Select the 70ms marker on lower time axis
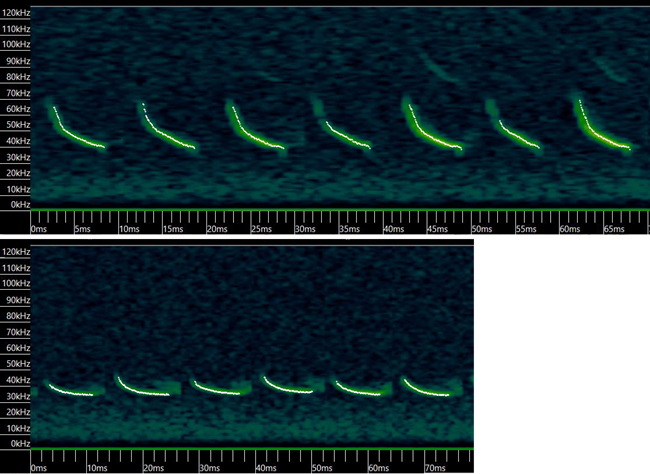Image resolution: width=650 pixels, height=474 pixels. pos(436,467)
